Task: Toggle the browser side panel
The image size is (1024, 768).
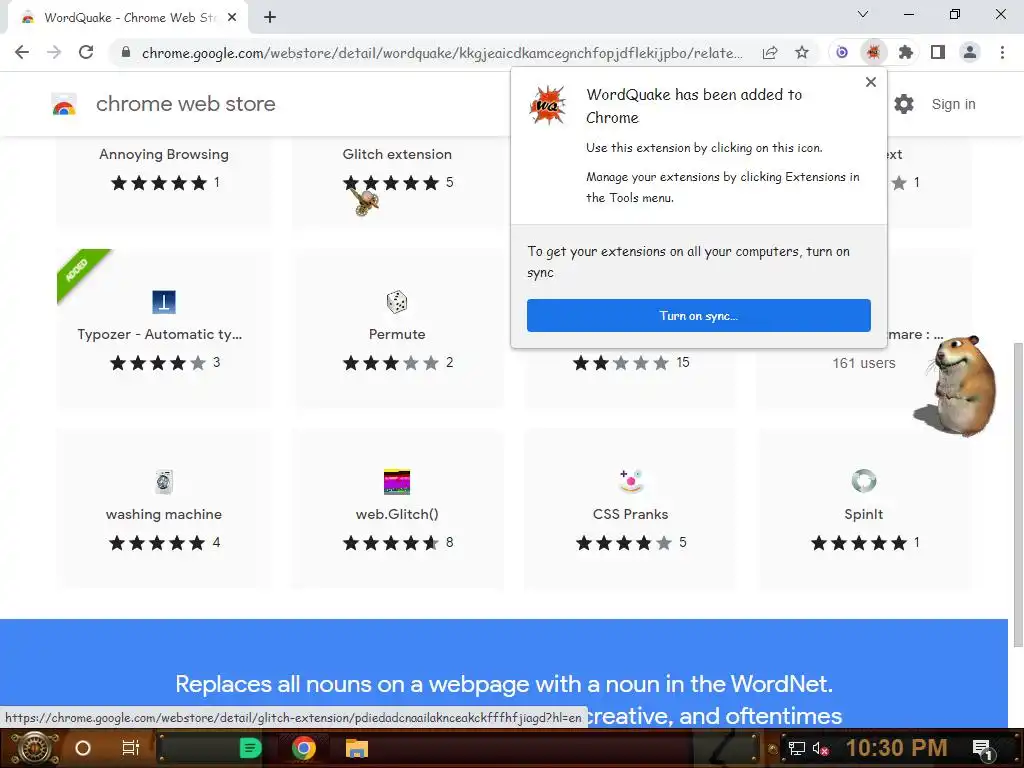Action: point(938,52)
